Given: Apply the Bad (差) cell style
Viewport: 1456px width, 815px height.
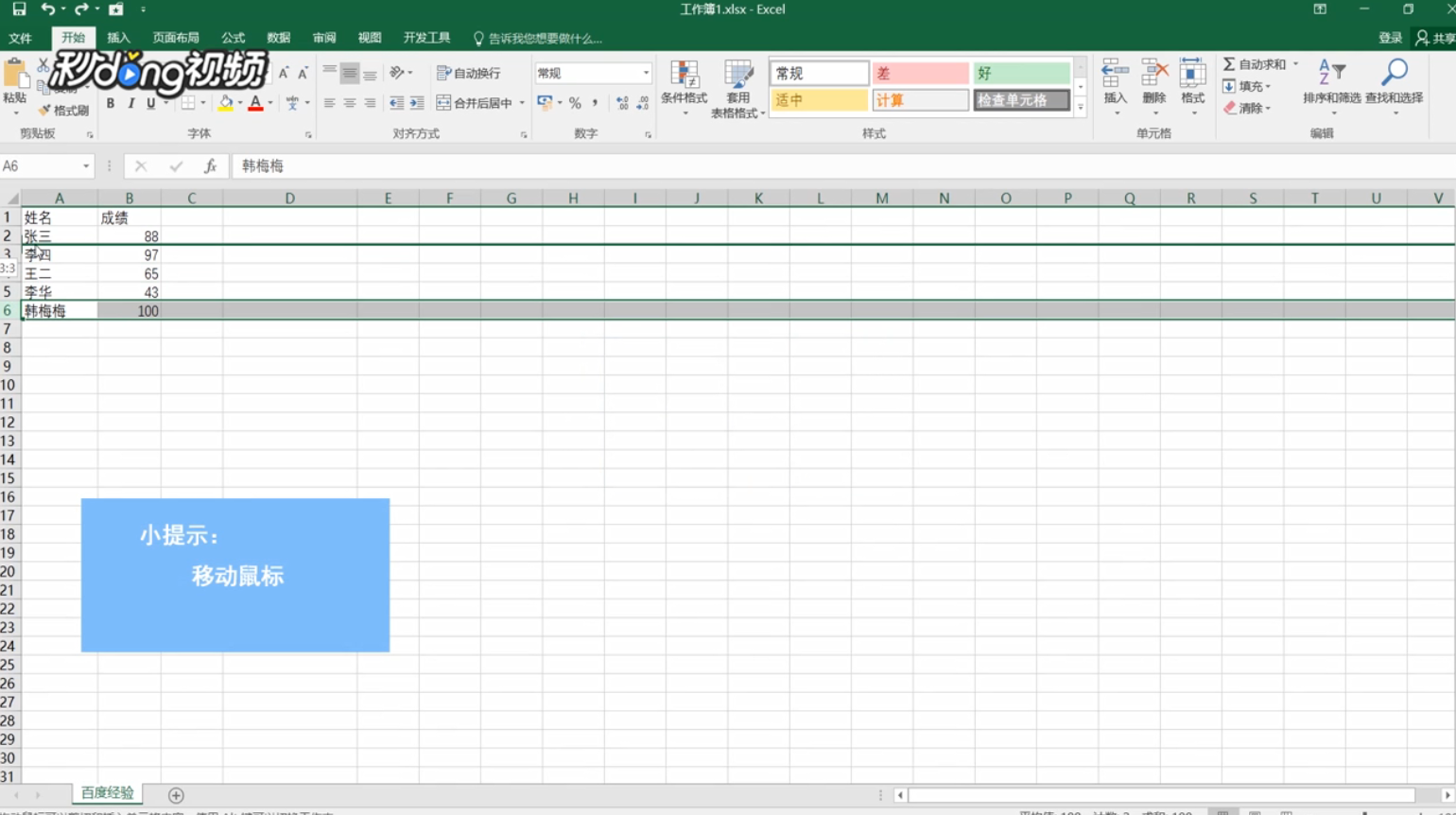Looking at the screenshot, I should [x=920, y=73].
